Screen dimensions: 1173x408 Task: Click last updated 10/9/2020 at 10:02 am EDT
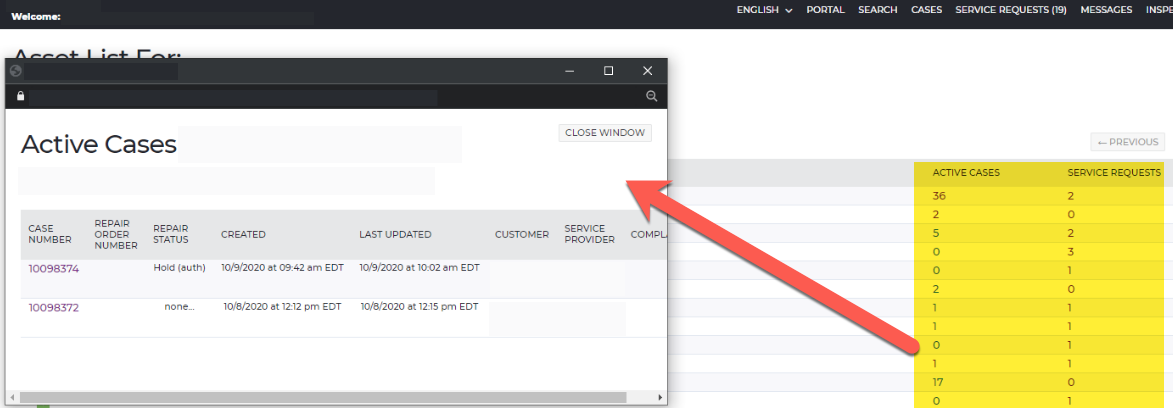click(x=419, y=267)
